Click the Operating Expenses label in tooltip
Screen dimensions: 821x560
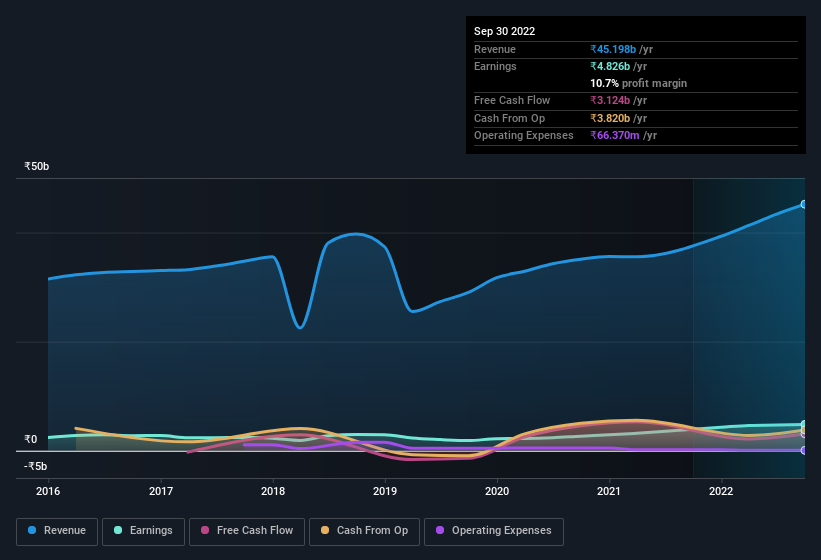point(524,135)
